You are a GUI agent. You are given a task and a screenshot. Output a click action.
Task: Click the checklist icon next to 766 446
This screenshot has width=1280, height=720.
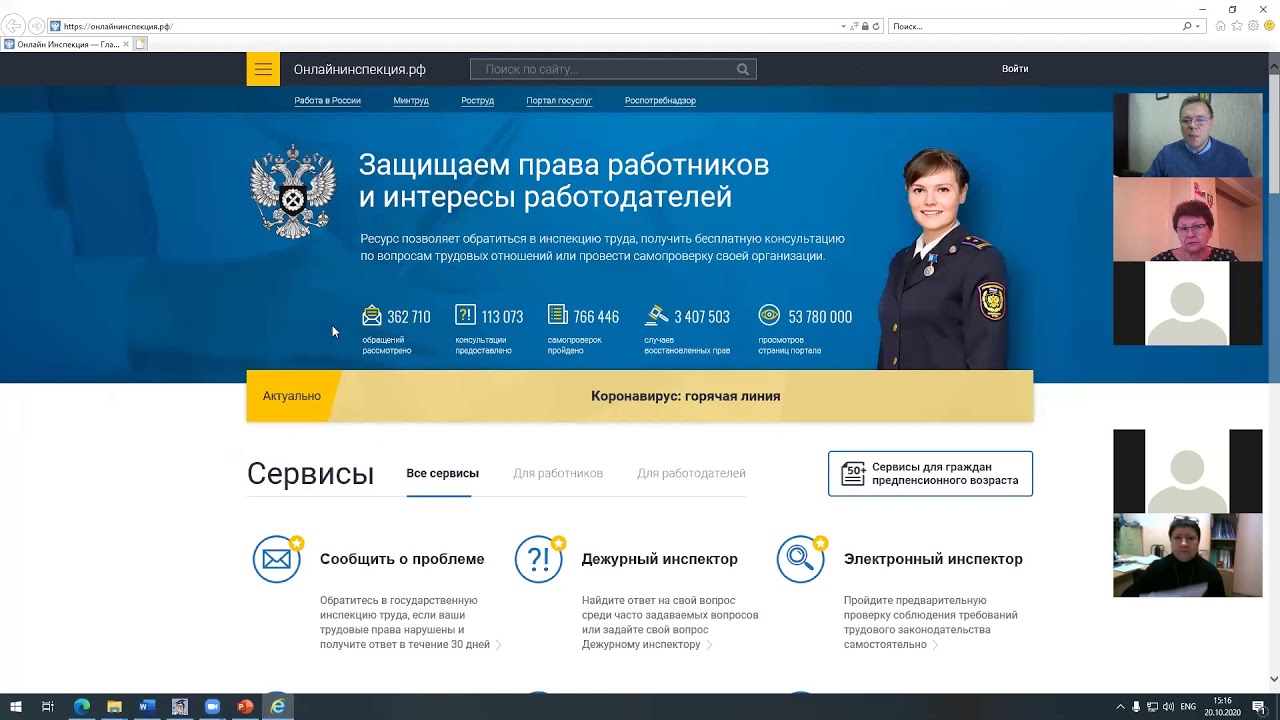[557, 315]
